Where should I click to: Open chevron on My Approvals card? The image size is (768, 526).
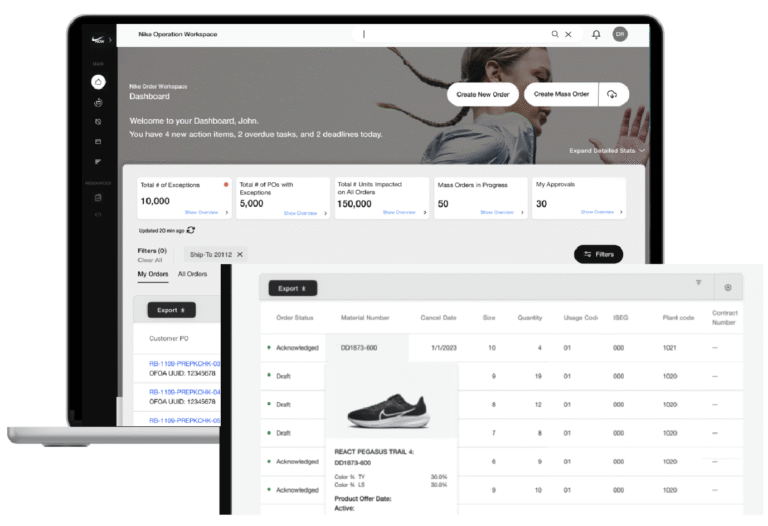622,212
